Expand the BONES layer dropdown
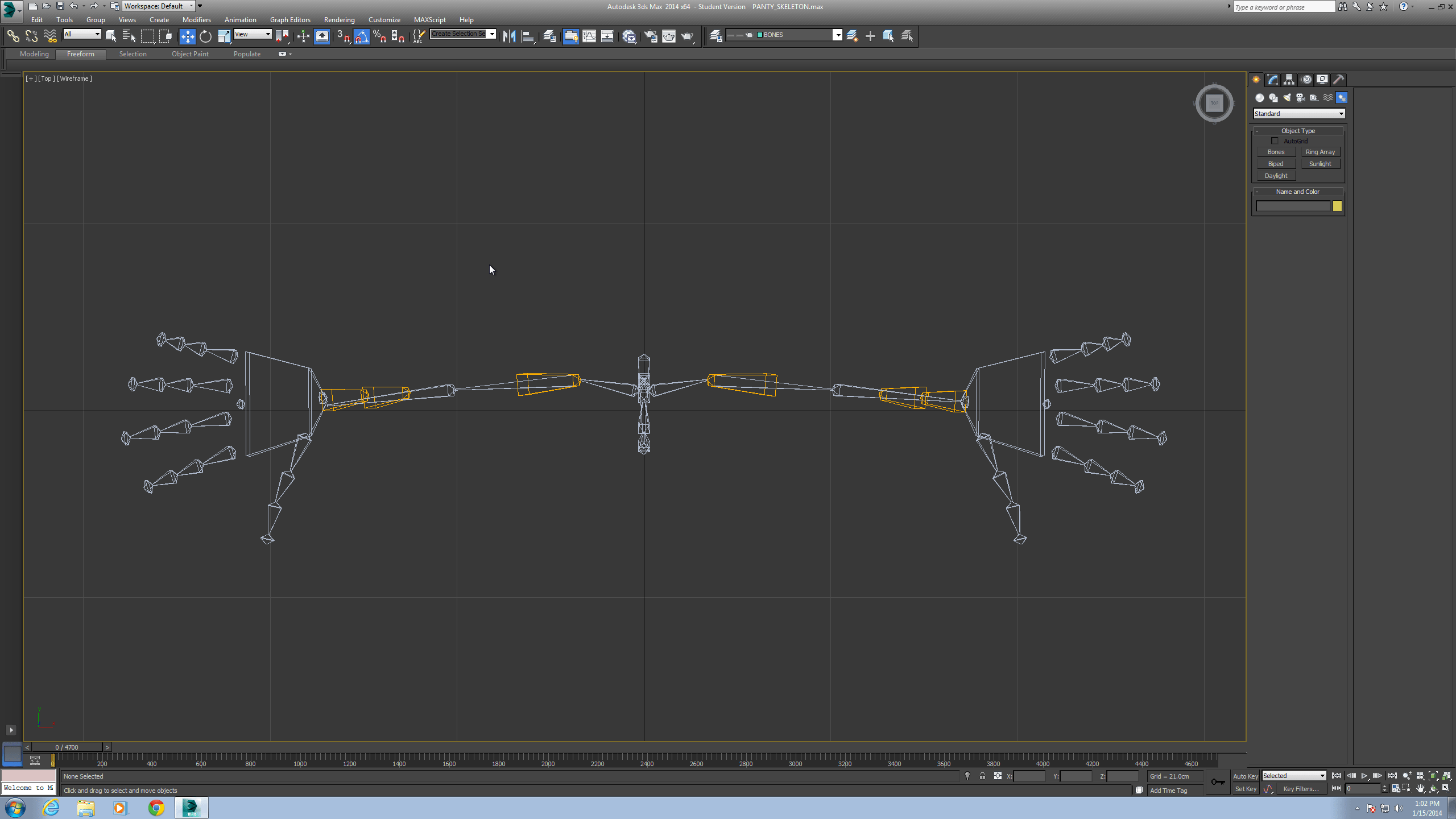This screenshot has width=1456, height=819. [x=837, y=35]
